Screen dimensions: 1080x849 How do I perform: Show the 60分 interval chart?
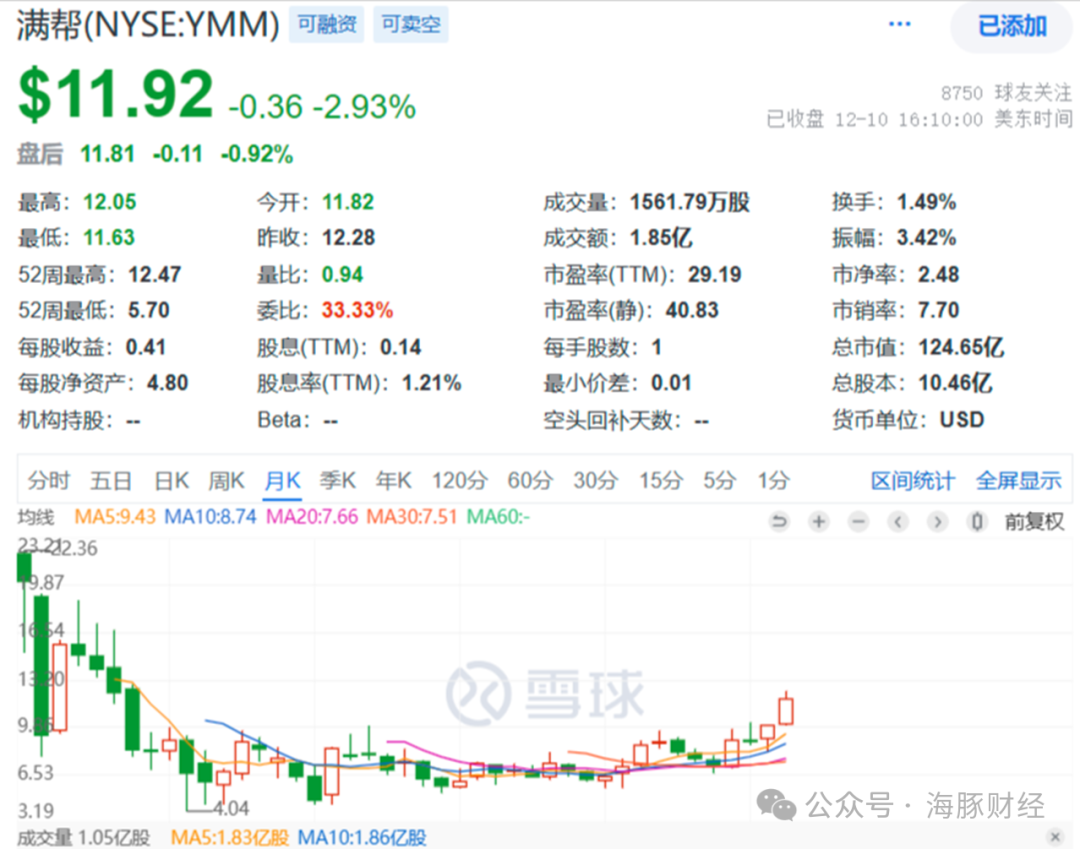click(x=530, y=480)
